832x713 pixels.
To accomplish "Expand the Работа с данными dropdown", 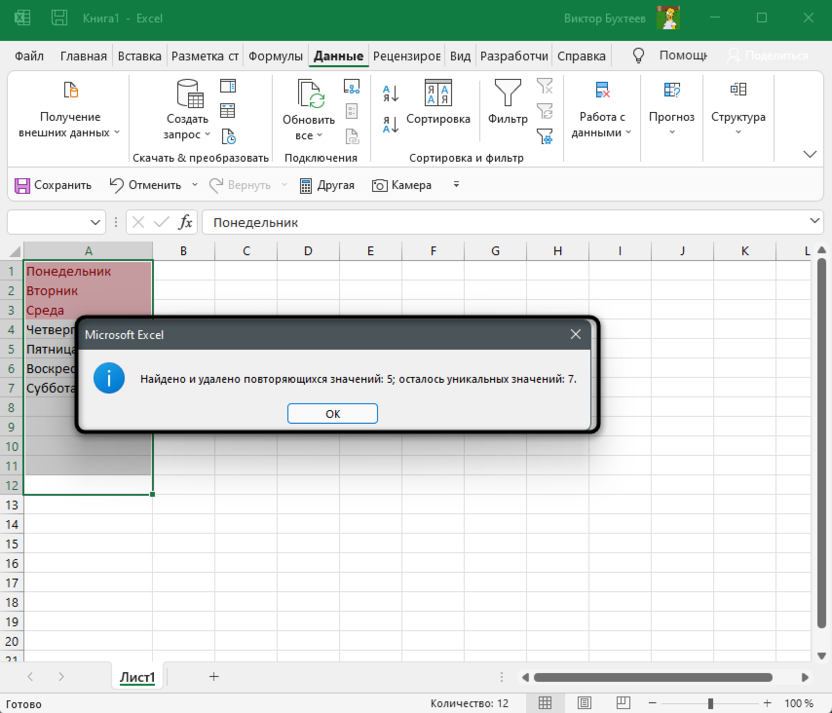I will (x=628, y=132).
